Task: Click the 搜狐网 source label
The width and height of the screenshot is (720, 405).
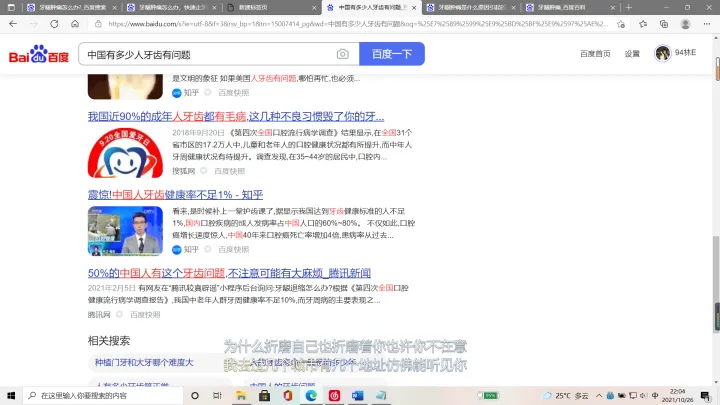Action: [184, 171]
